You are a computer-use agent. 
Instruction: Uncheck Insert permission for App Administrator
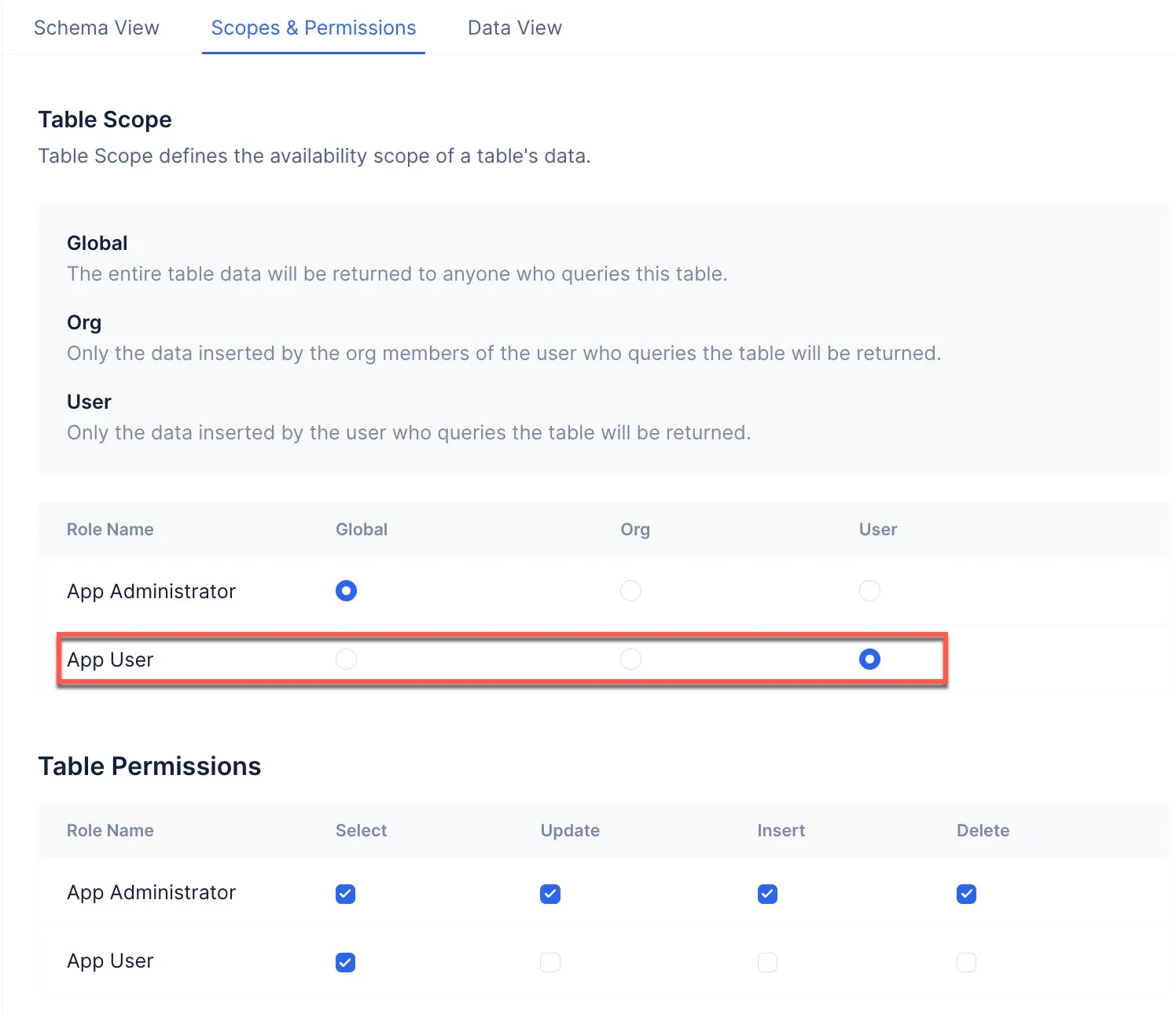click(767, 894)
